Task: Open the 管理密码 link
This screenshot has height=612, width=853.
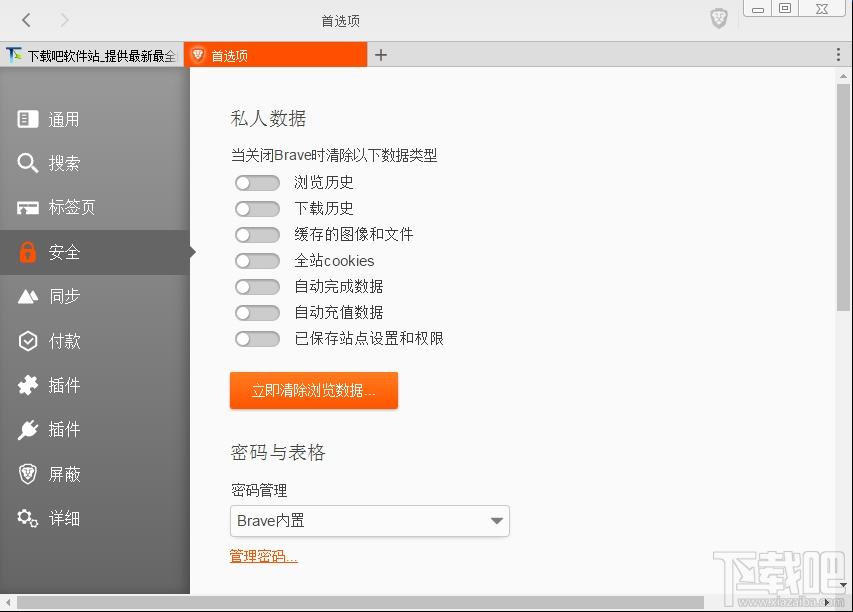Action: coord(264,557)
